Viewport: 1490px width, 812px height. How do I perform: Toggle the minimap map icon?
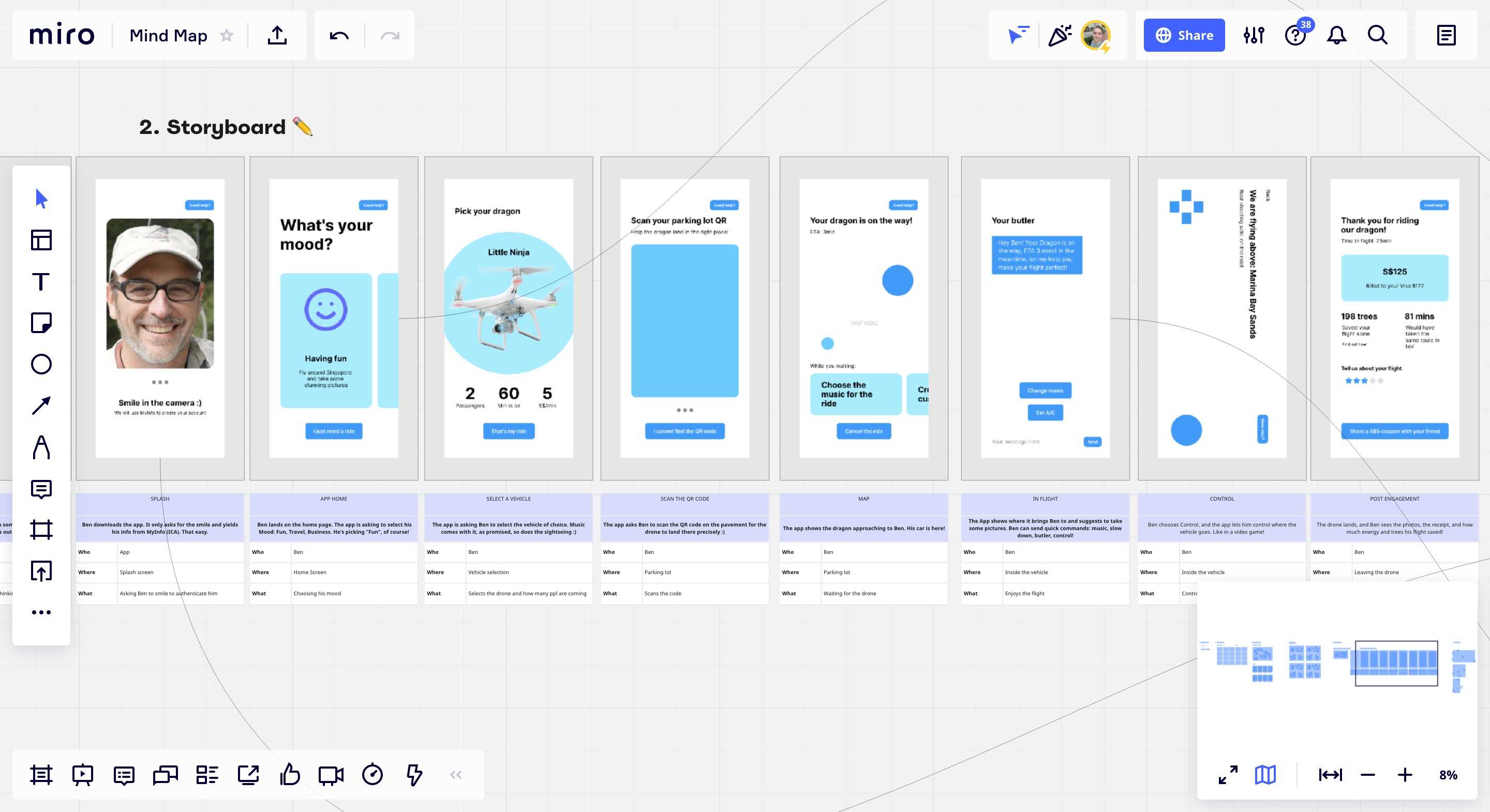[x=1265, y=775]
